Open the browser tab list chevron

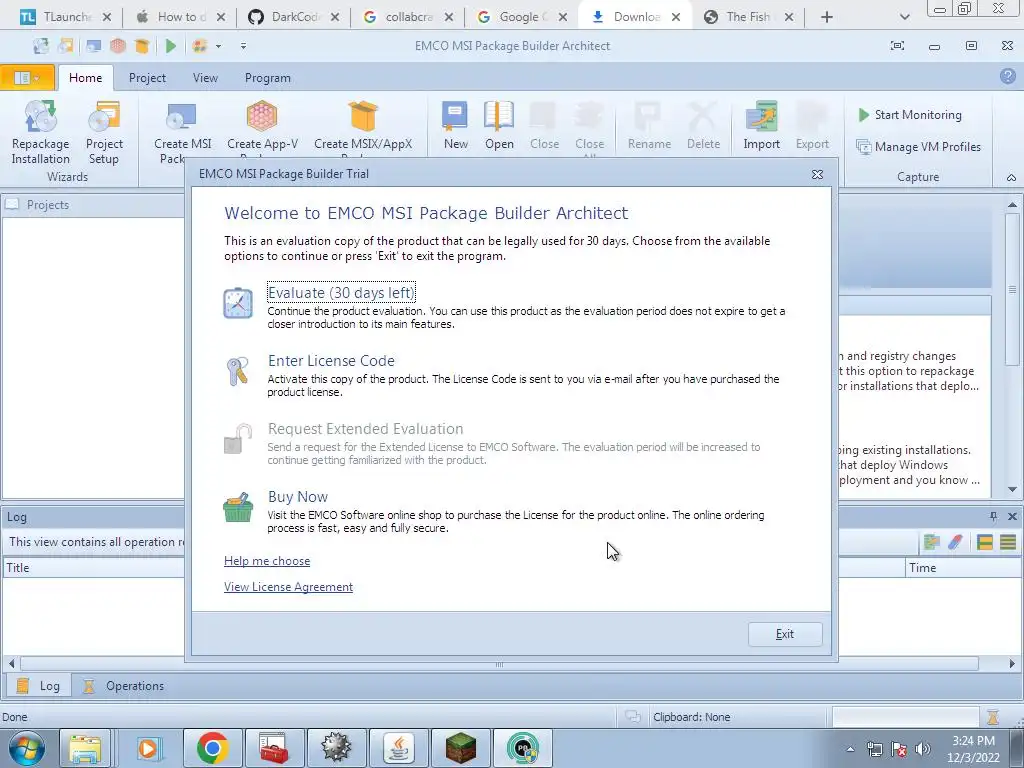coord(904,17)
